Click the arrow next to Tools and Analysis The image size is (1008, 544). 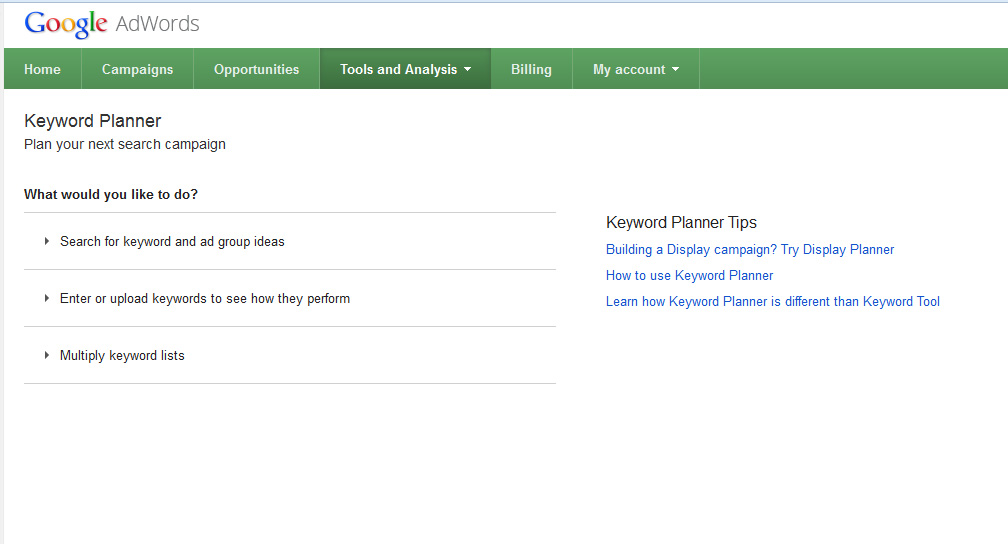coord(467,70)
